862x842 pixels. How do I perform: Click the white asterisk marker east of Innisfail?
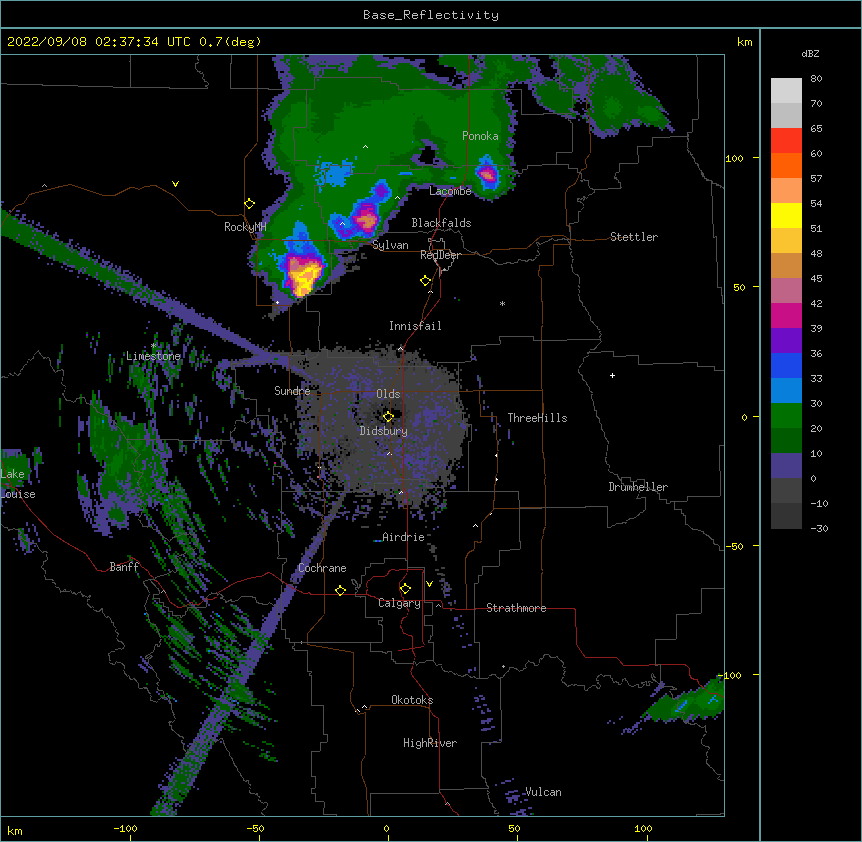502,303
